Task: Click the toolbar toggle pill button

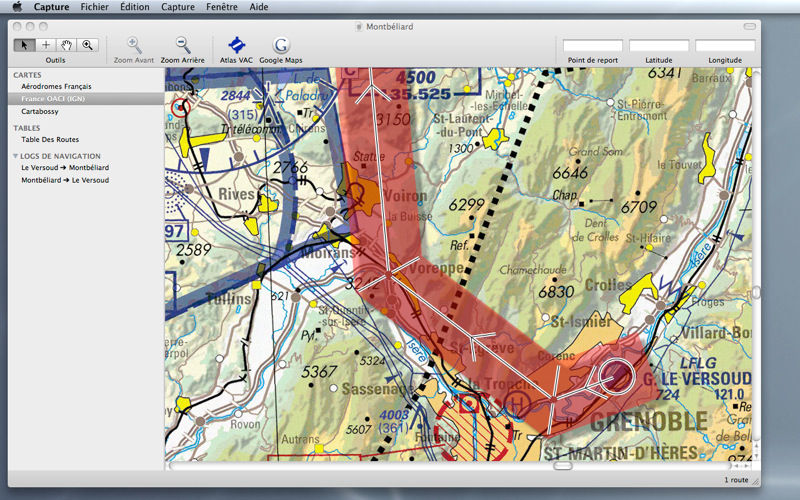Action: point(749,27)
